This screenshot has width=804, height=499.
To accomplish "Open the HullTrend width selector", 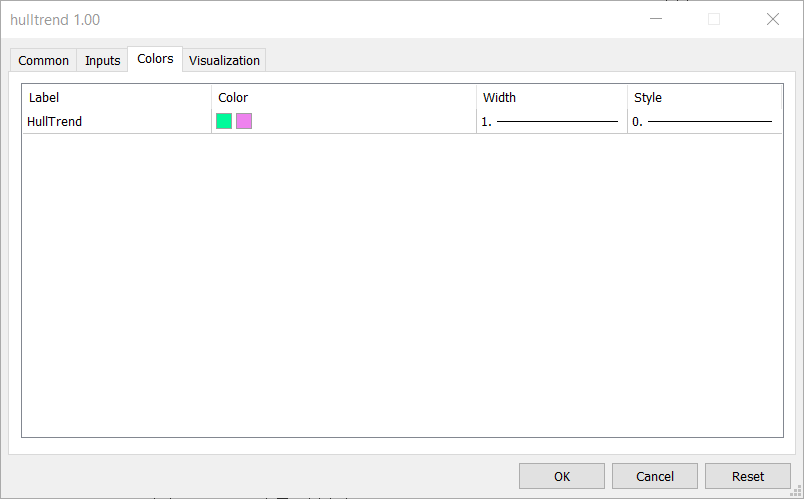I will [552, 122].
